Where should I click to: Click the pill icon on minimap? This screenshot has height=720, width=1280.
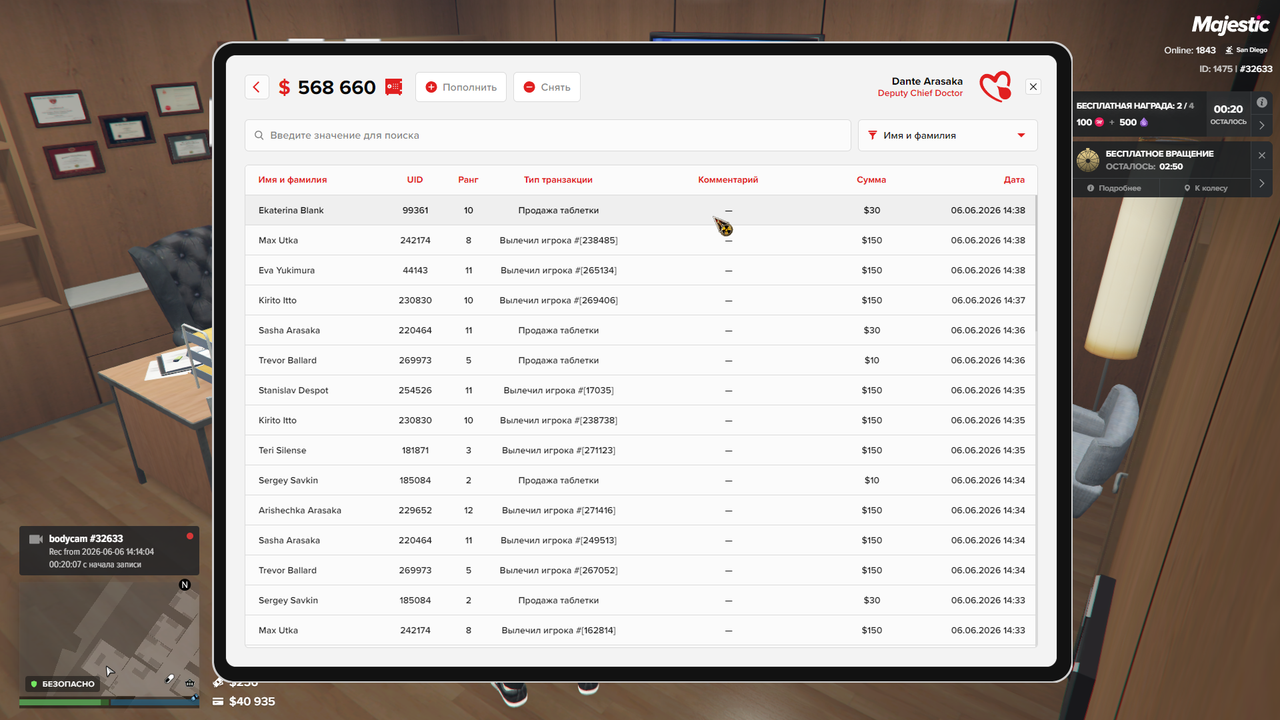click(x=170, y=679)
